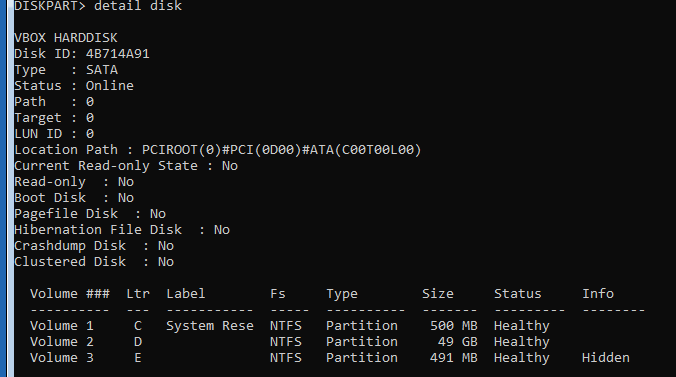Click the Disk ID 4B714A91 value
Image resolution: width=676 pixels, height=377 pixels.
pos(117,54)
